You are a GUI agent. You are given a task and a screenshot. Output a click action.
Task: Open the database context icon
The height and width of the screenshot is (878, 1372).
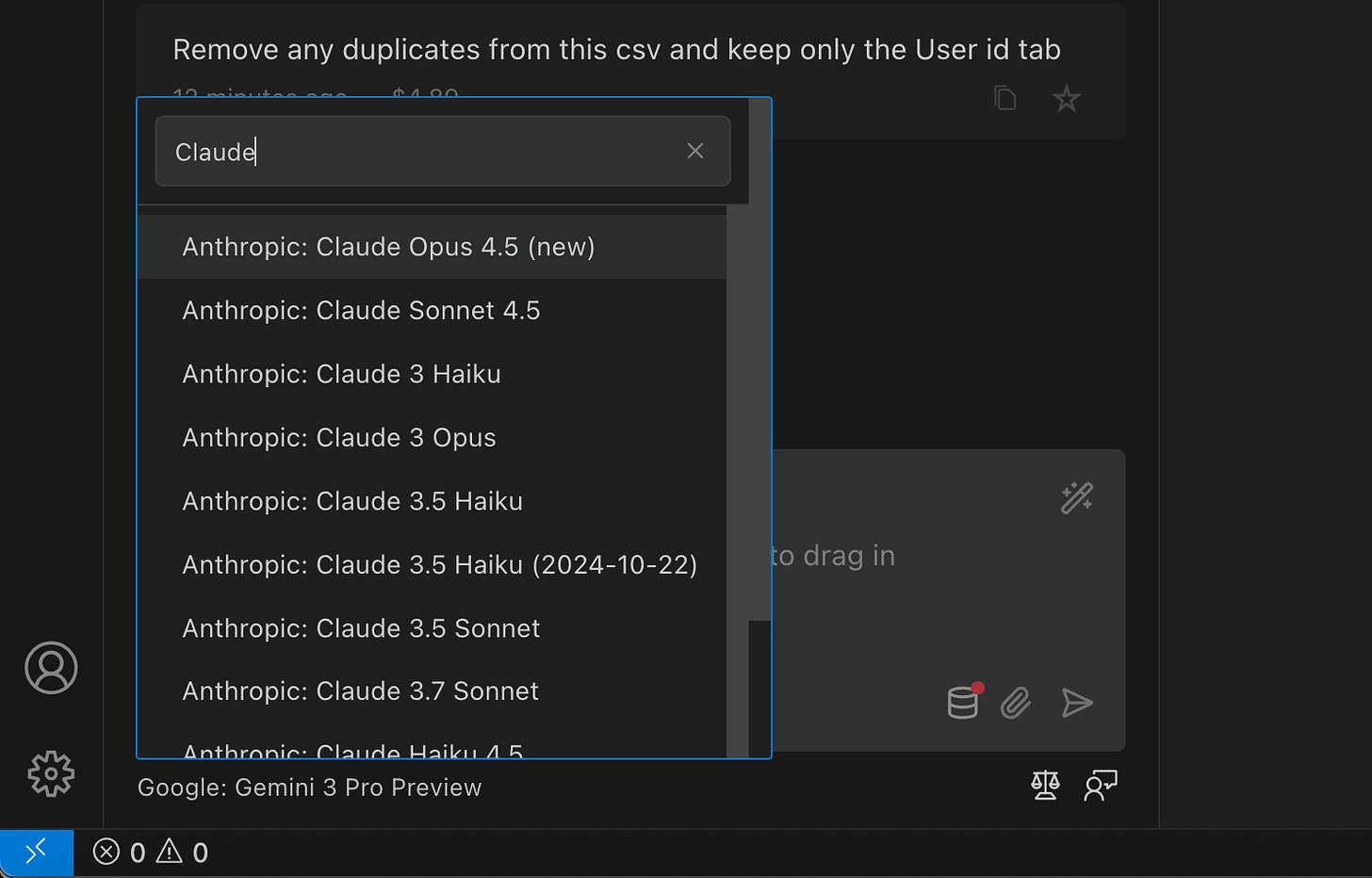coord(964,702)
